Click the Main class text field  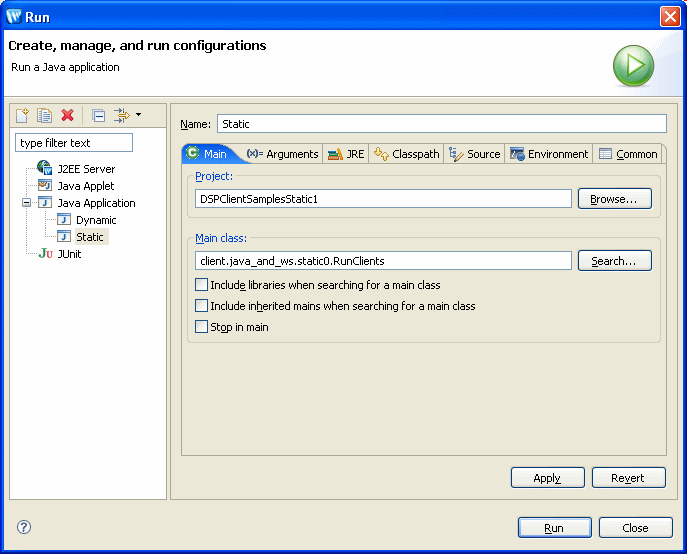[383, 260]
